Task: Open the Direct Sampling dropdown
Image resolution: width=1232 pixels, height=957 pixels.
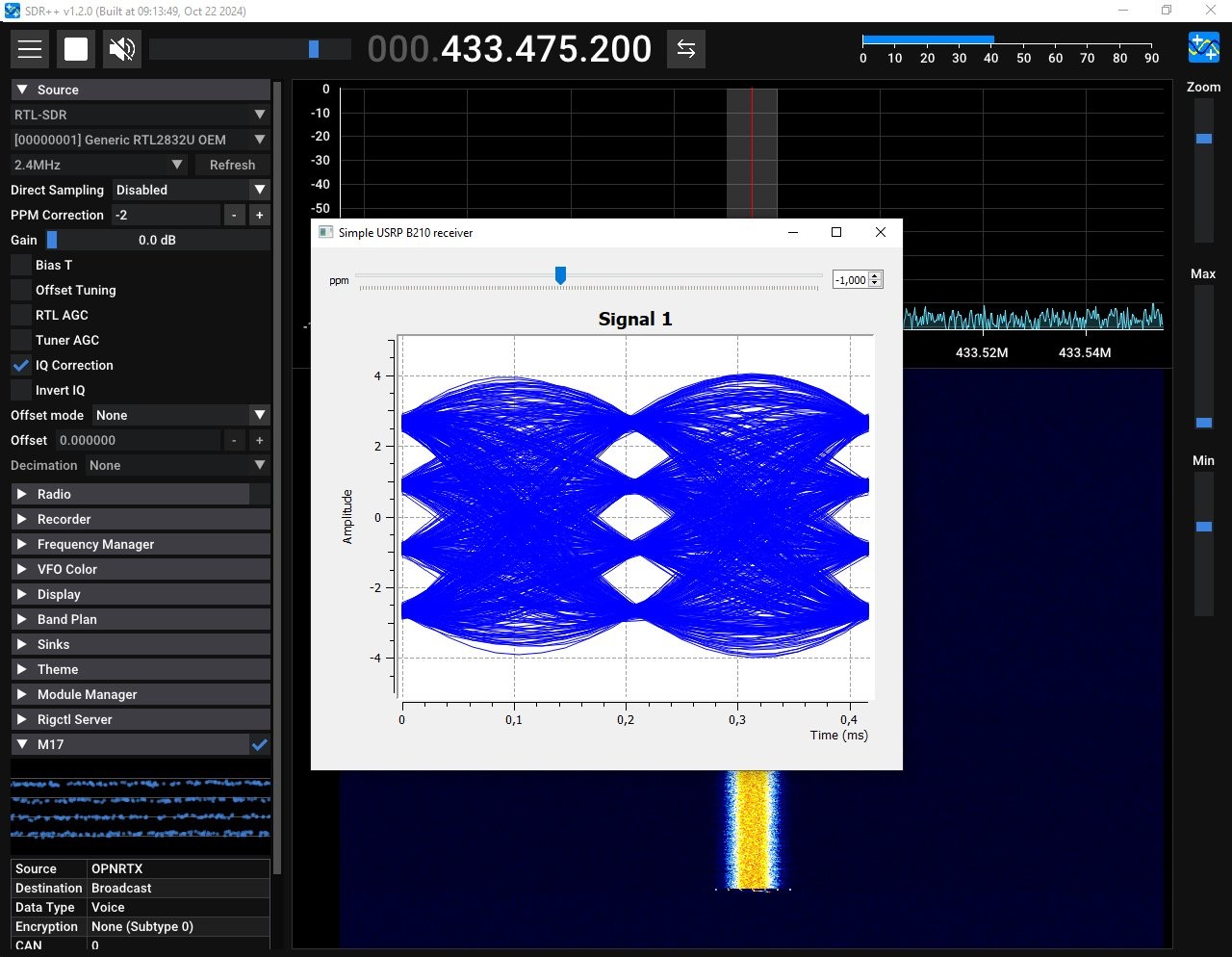Action: tap(191, 191)
